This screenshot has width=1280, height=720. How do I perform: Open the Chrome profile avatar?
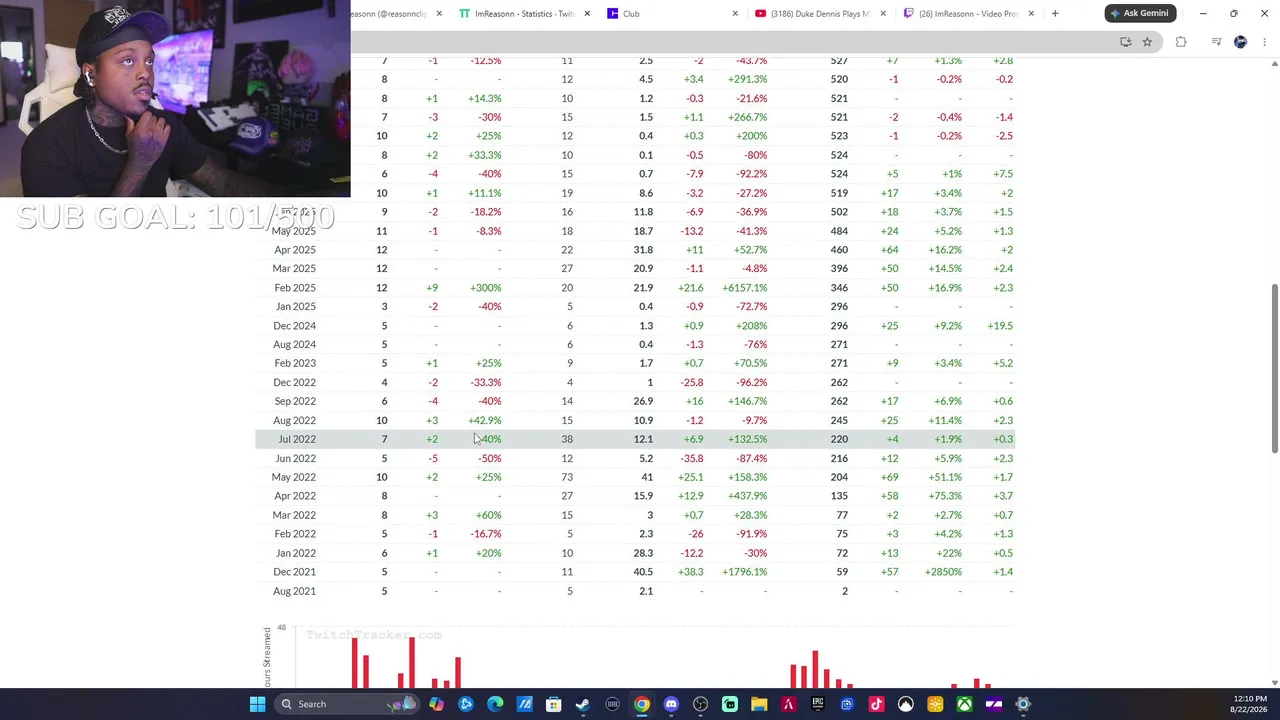click(1241, 42)
